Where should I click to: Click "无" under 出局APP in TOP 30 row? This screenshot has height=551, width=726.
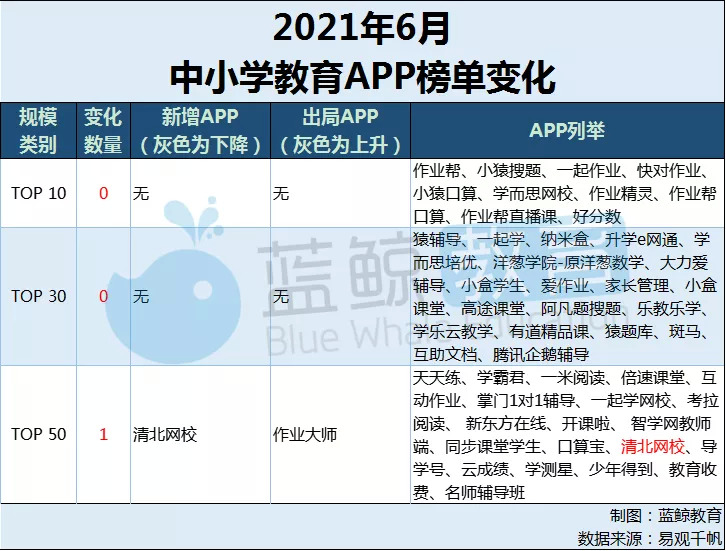[x=281, y=296]
